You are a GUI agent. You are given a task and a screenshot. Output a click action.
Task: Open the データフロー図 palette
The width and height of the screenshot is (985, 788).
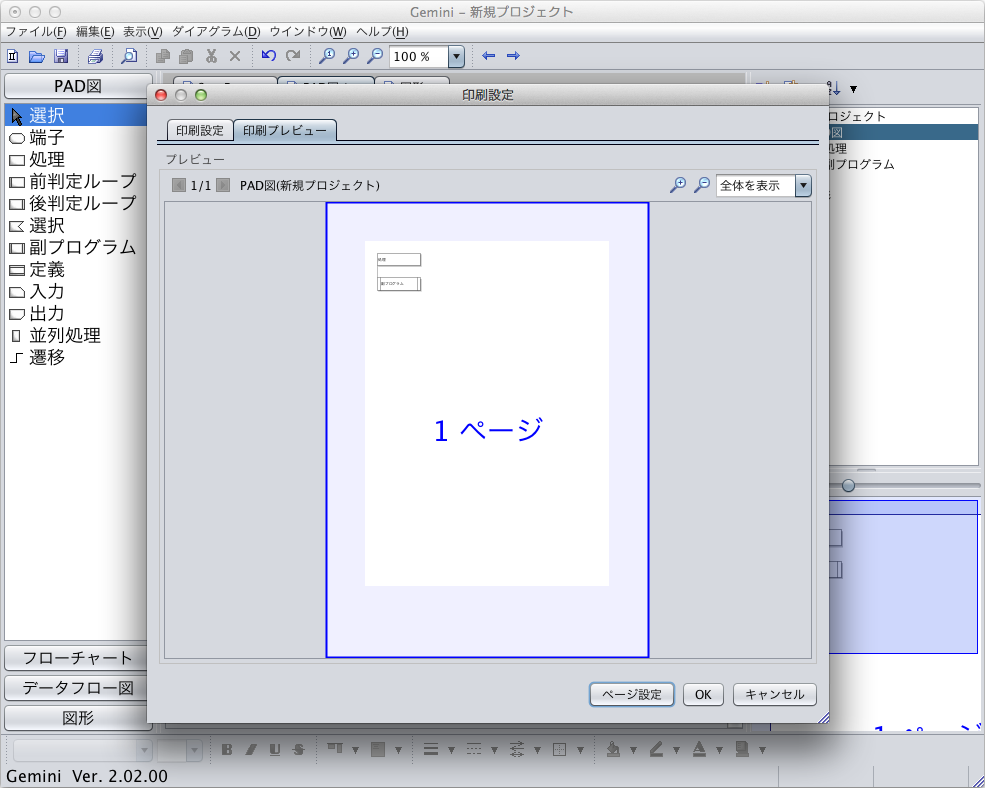tap(78, 688)
